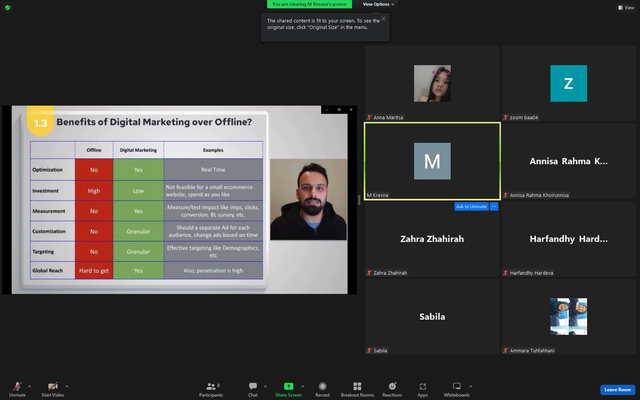Select M Kresna's highlighted tile
The height and width of the screenshot is (400, 640).
coord(432,161)
